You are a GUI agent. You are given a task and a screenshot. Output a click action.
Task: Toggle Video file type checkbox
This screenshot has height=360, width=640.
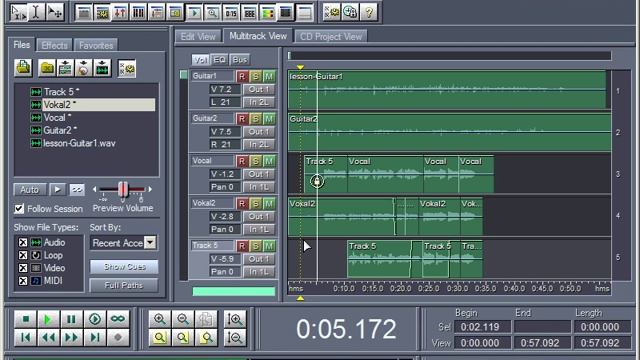23,268
